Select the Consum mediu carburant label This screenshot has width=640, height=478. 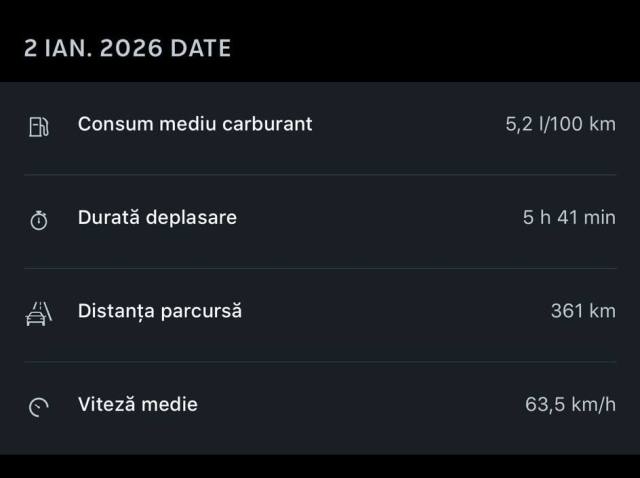click(x=195, y=124)
